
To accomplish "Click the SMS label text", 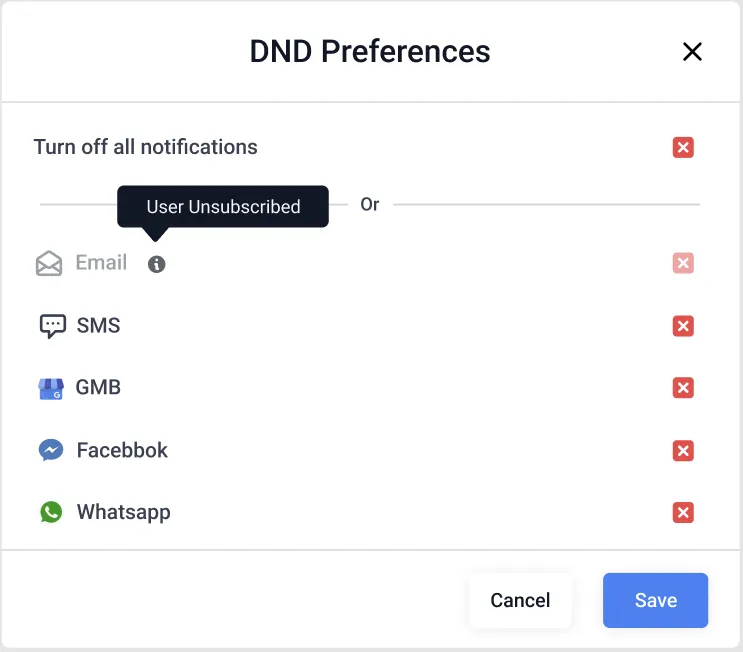I will tap(99, 326).
